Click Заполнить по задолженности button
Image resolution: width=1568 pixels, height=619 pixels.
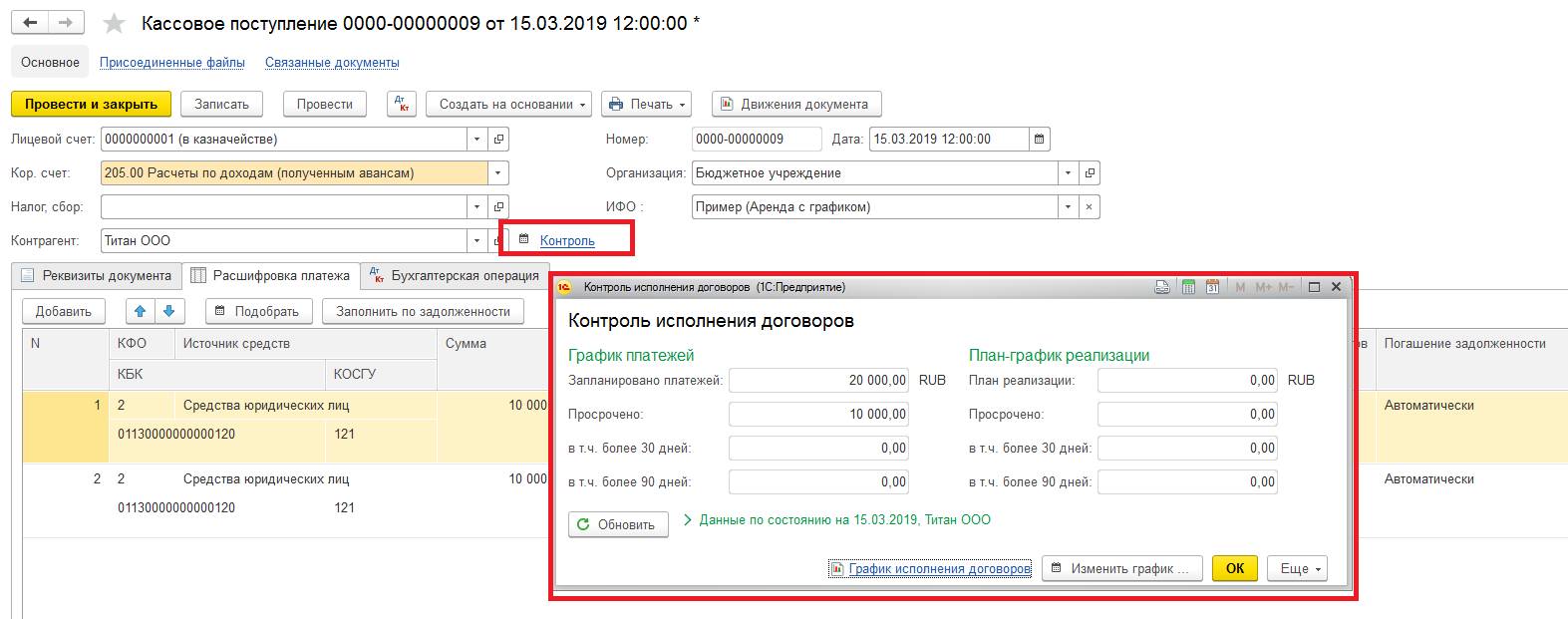tap(424, 311)
